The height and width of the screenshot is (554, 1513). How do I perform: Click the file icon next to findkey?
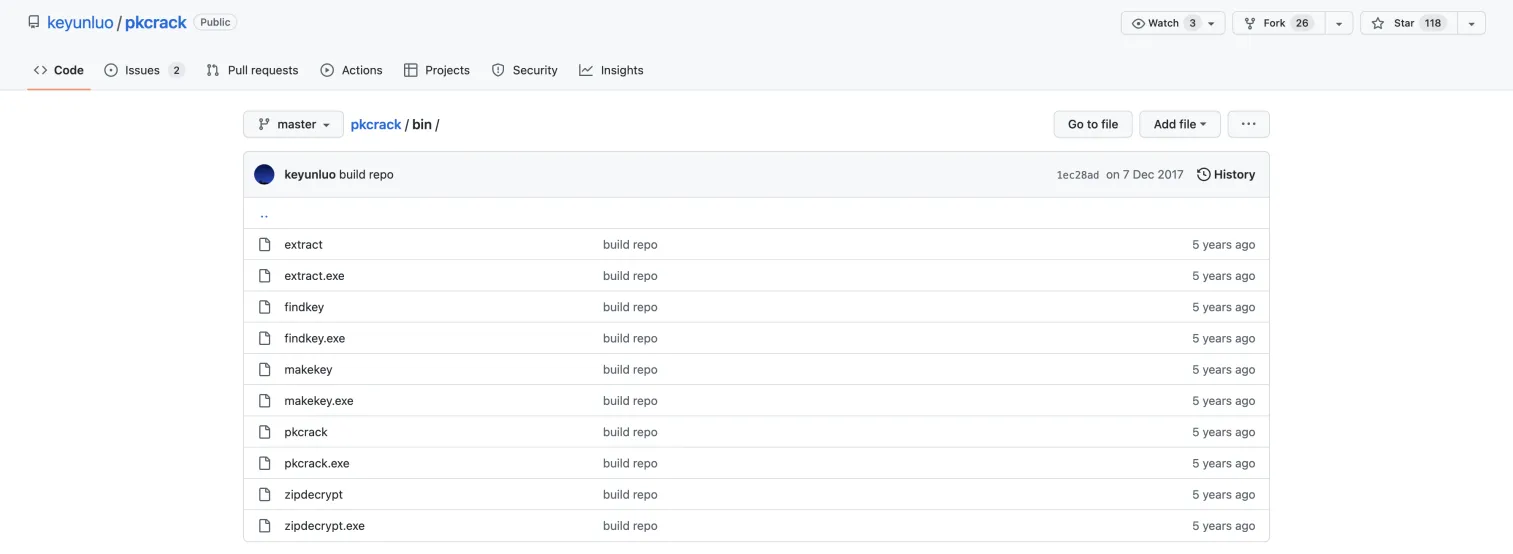(x=264, y=307)
